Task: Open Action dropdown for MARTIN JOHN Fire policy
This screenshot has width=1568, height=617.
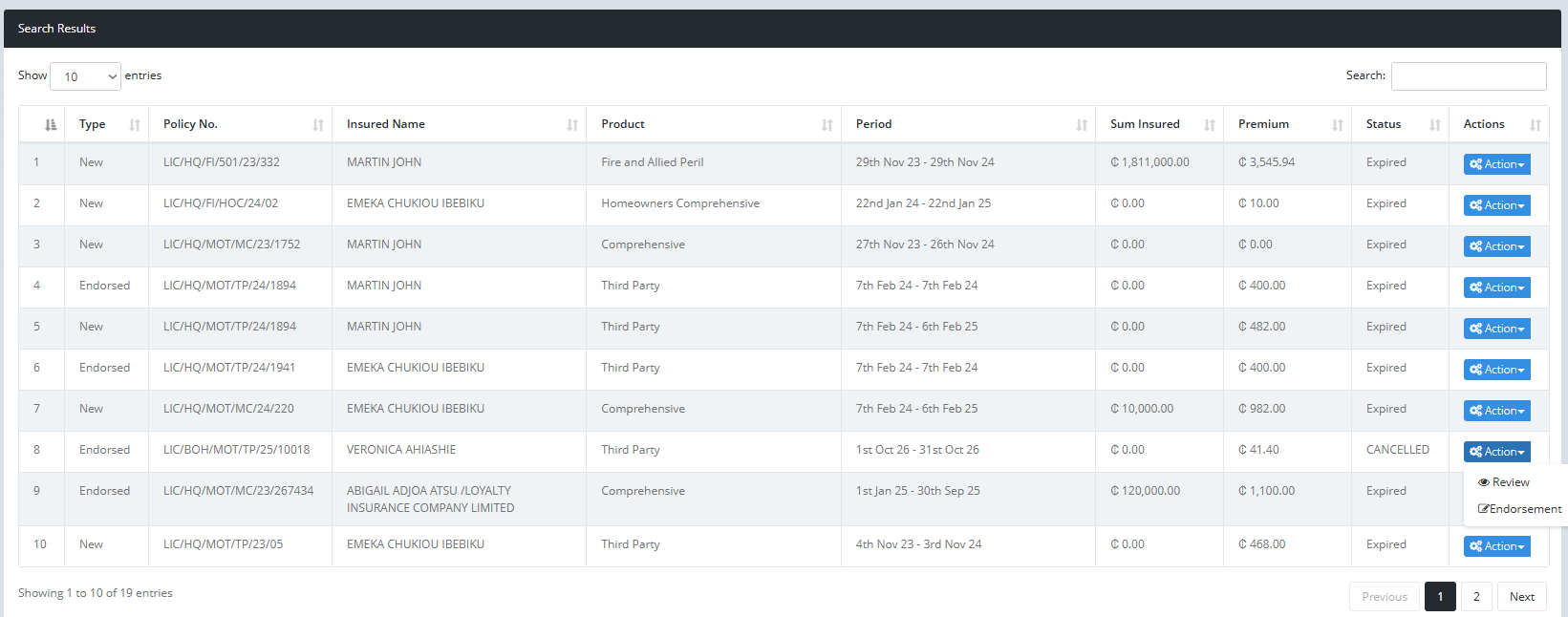Action: (x=1496, y=164)
